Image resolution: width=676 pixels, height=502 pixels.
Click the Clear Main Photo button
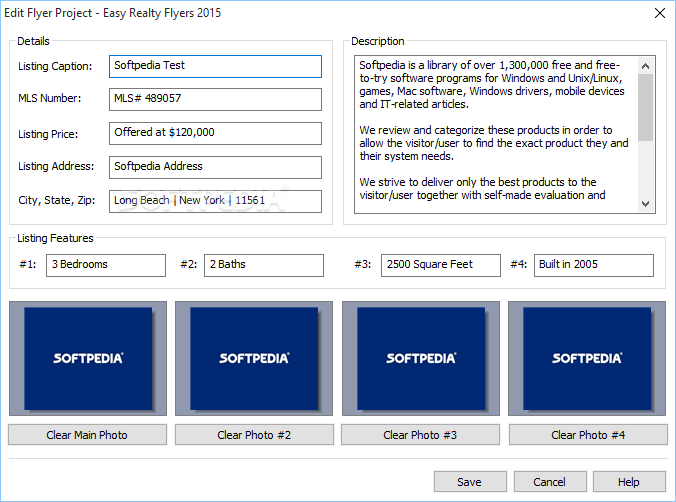click(x=88, y=435)
